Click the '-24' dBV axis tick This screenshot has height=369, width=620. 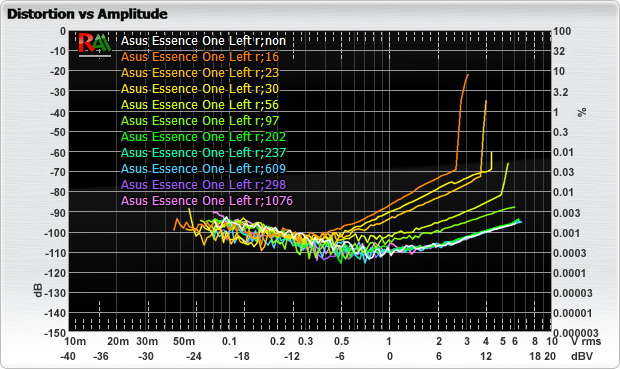pos(194,356)
